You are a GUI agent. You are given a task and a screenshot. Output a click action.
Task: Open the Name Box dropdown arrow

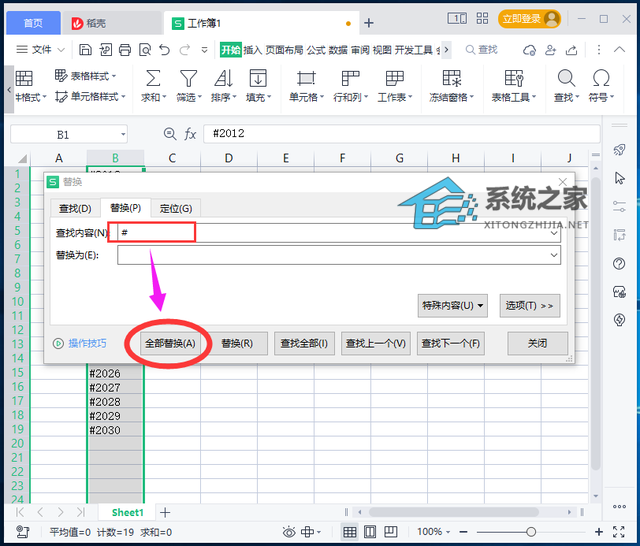(x=122, y=134)
